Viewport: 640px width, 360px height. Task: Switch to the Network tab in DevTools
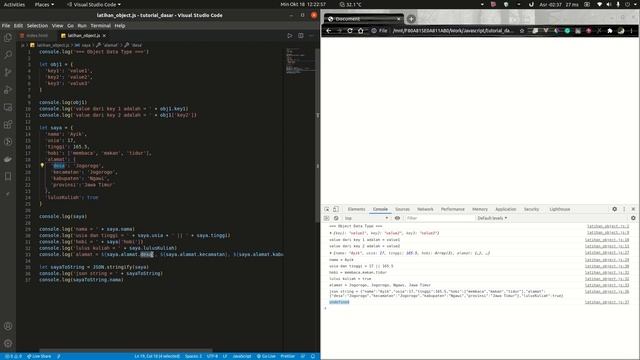425,209
